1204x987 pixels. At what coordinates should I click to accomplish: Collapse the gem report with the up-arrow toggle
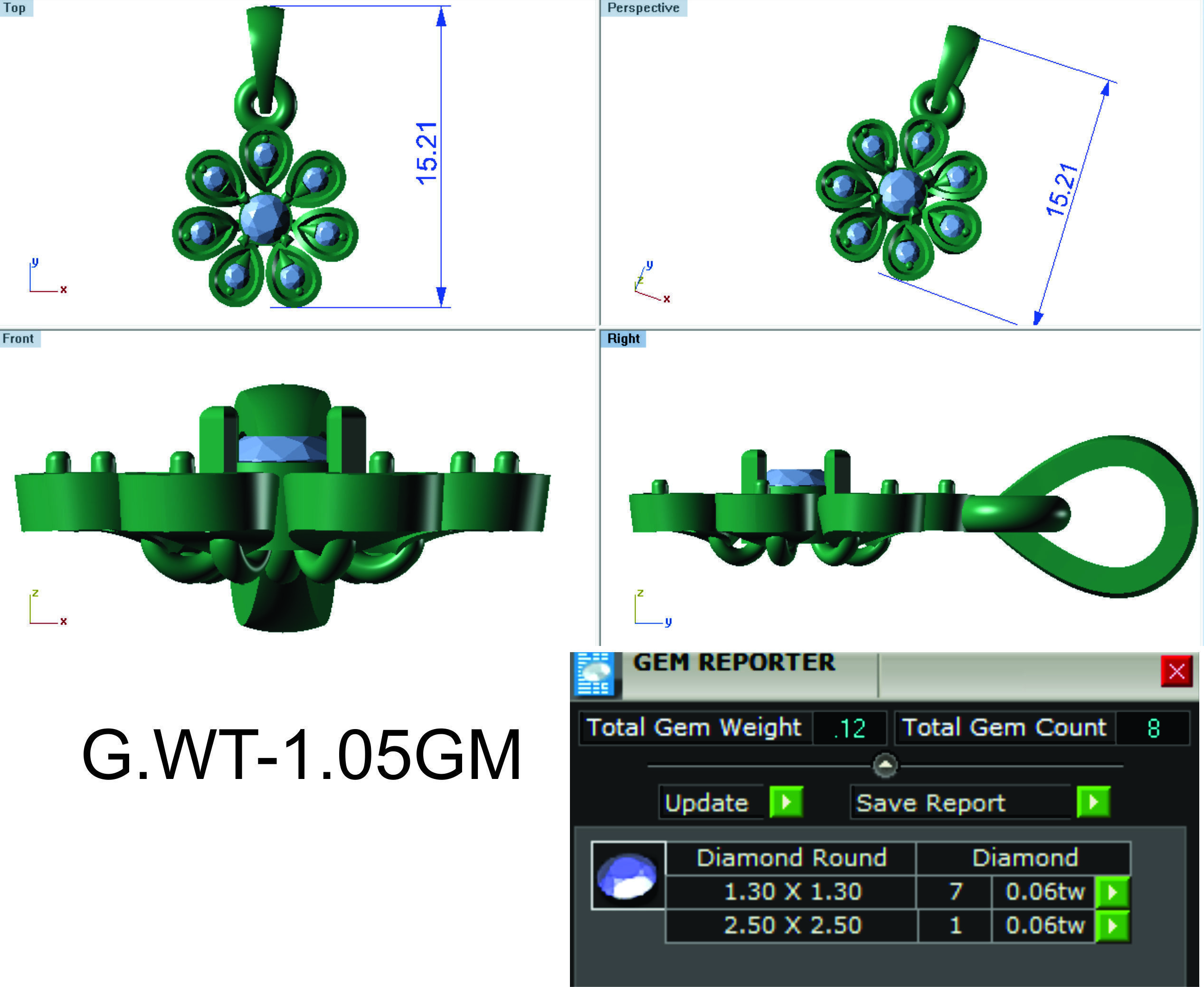click(885, 765)
